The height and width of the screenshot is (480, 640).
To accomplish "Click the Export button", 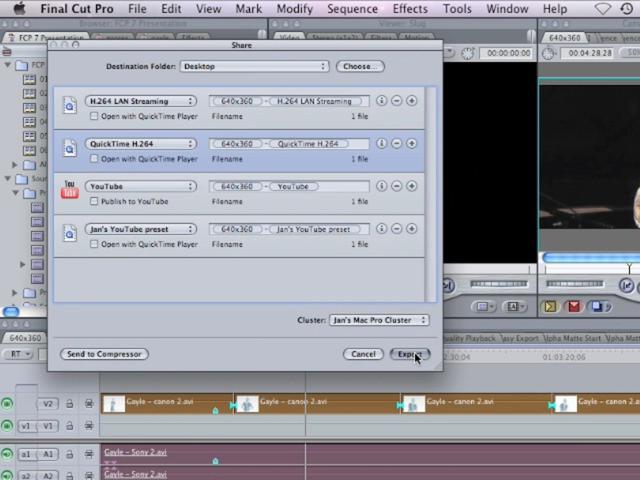I will coord(410,354).
